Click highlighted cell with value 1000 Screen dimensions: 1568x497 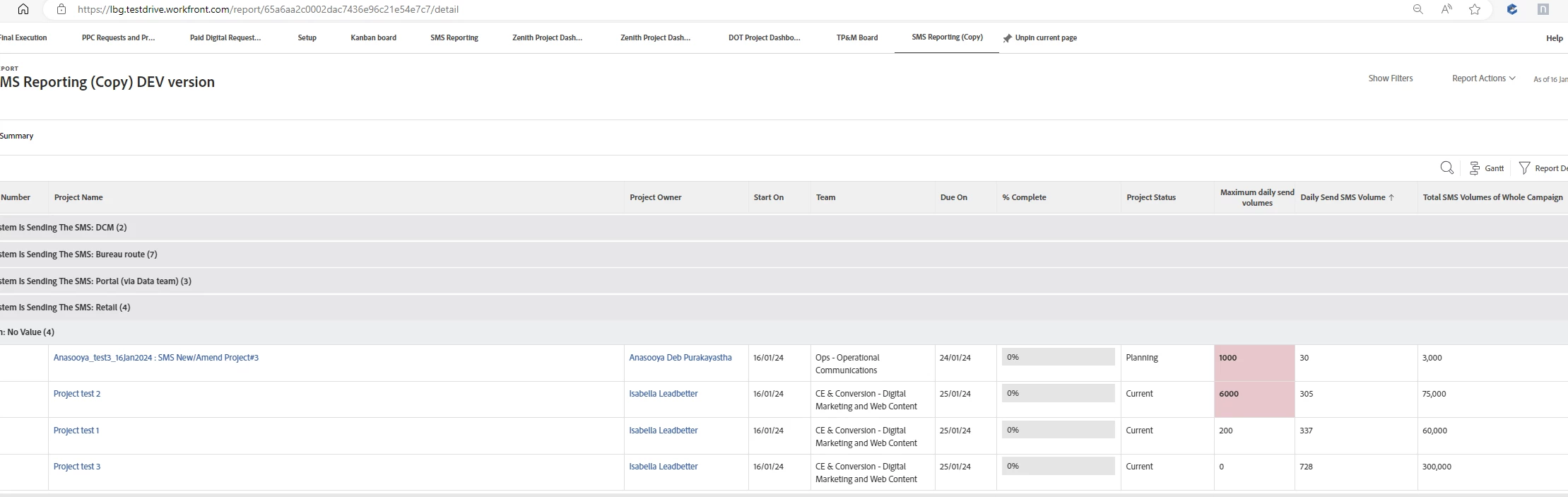point(1254,363)
